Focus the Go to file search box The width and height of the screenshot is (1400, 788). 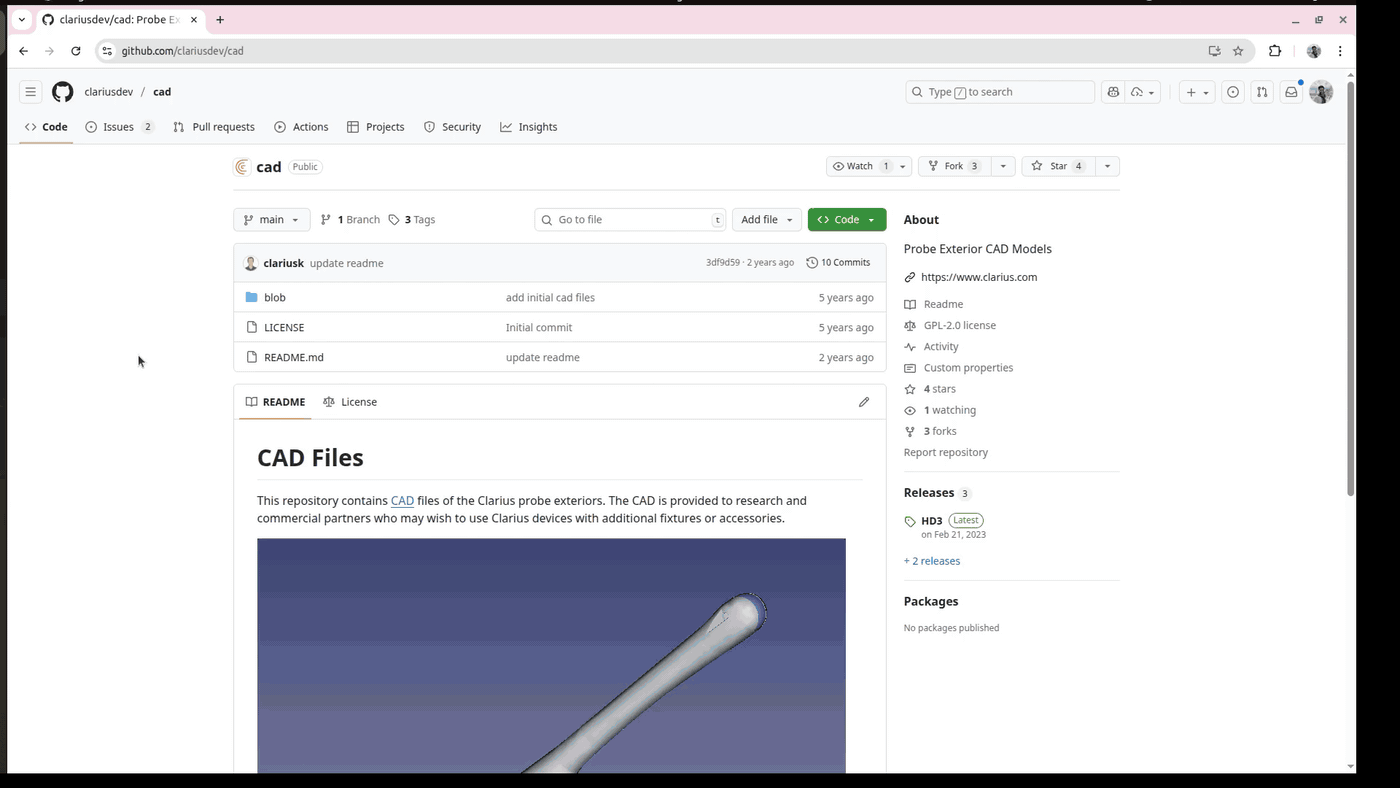coord(631,220)
